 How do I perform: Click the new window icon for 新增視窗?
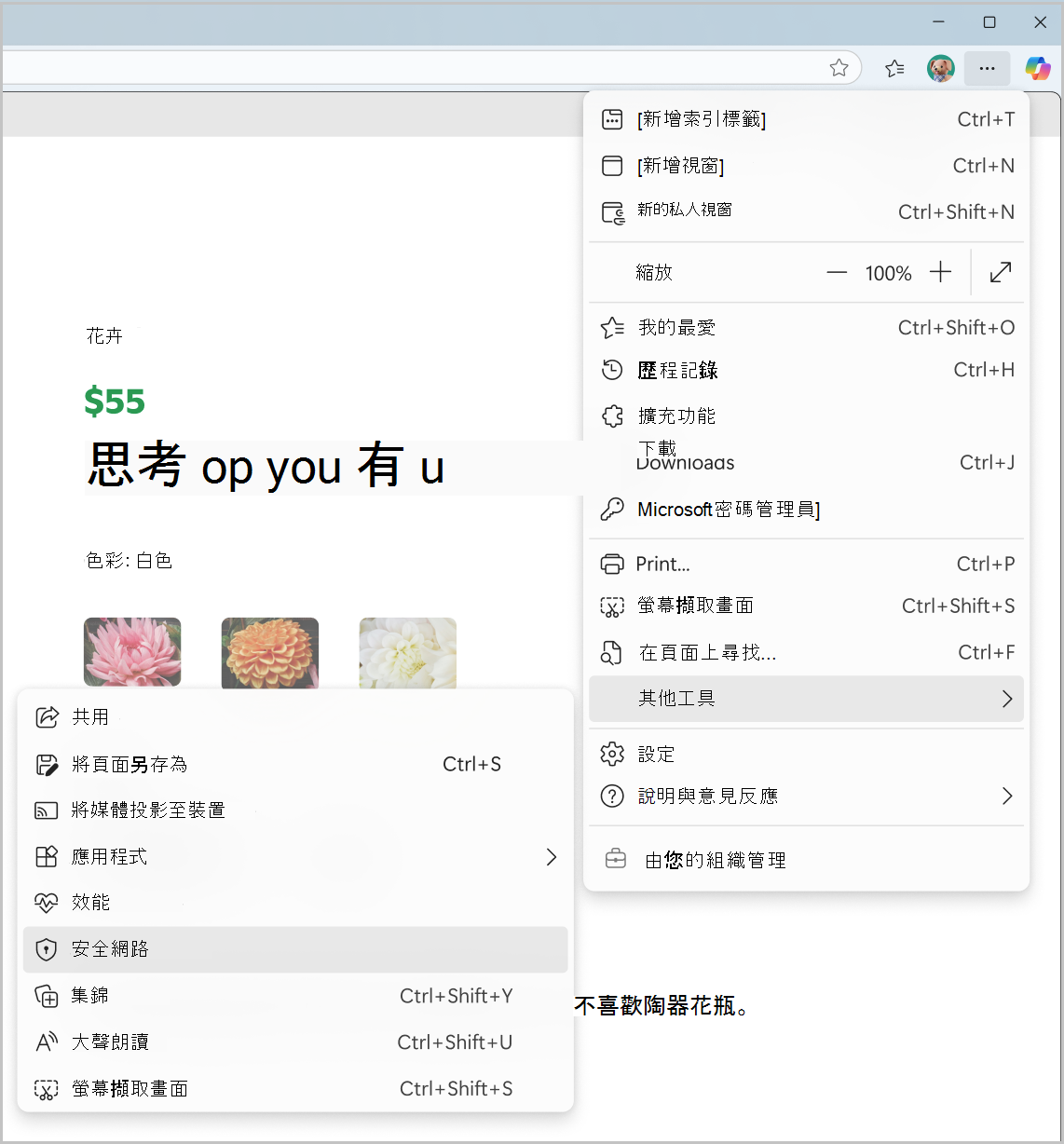pyautogui.click(x=612, y=166)
